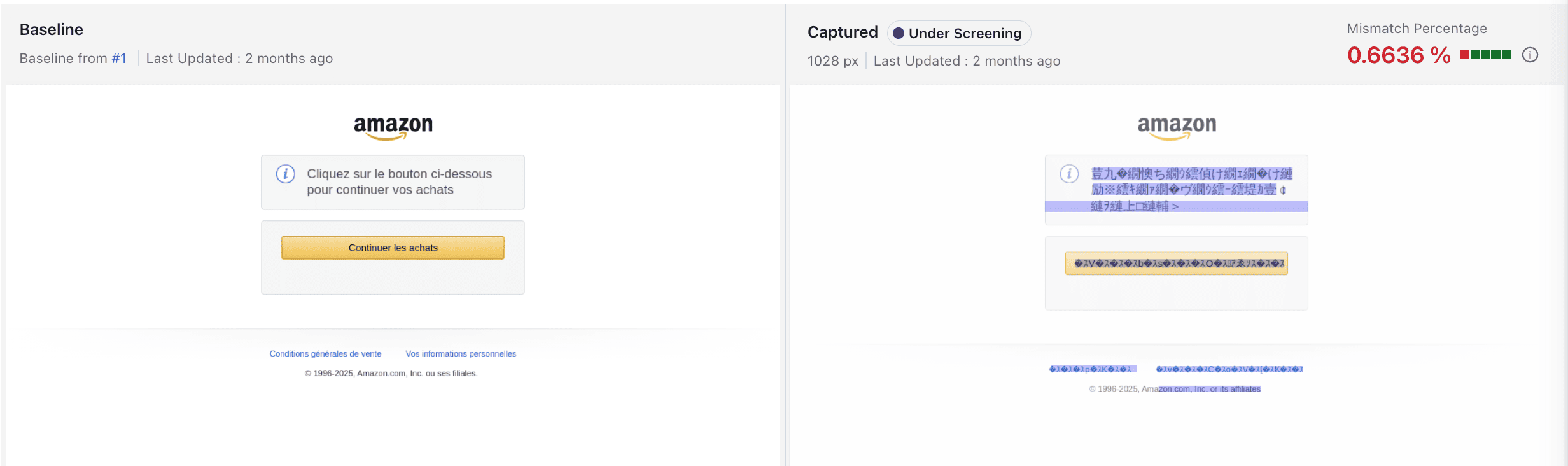This screenshot has width=1568, height=466.
Task: Click the mismatch severity indicator bar
Action: pyautogui.click(x=1485, y=55)
